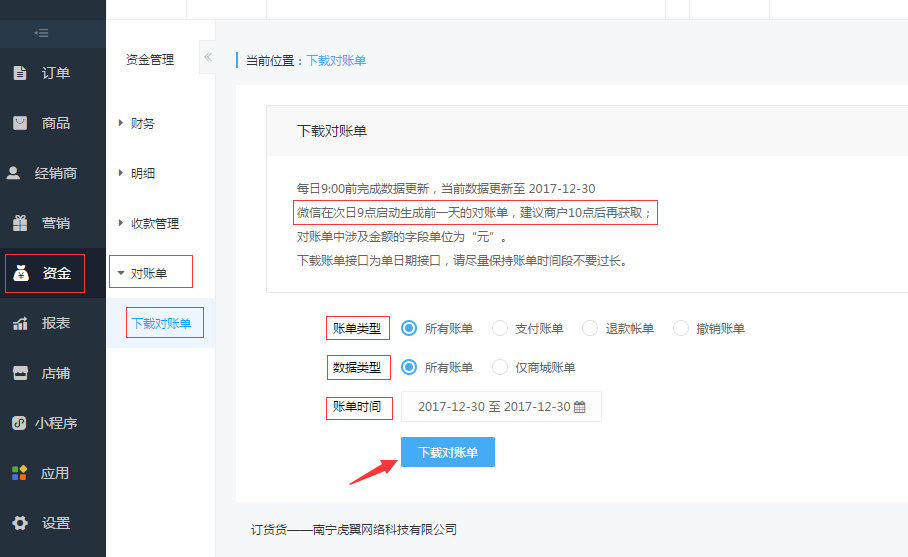Click the 微信在次日9点 notice line

pyautogui.click(x=475, y=212)
